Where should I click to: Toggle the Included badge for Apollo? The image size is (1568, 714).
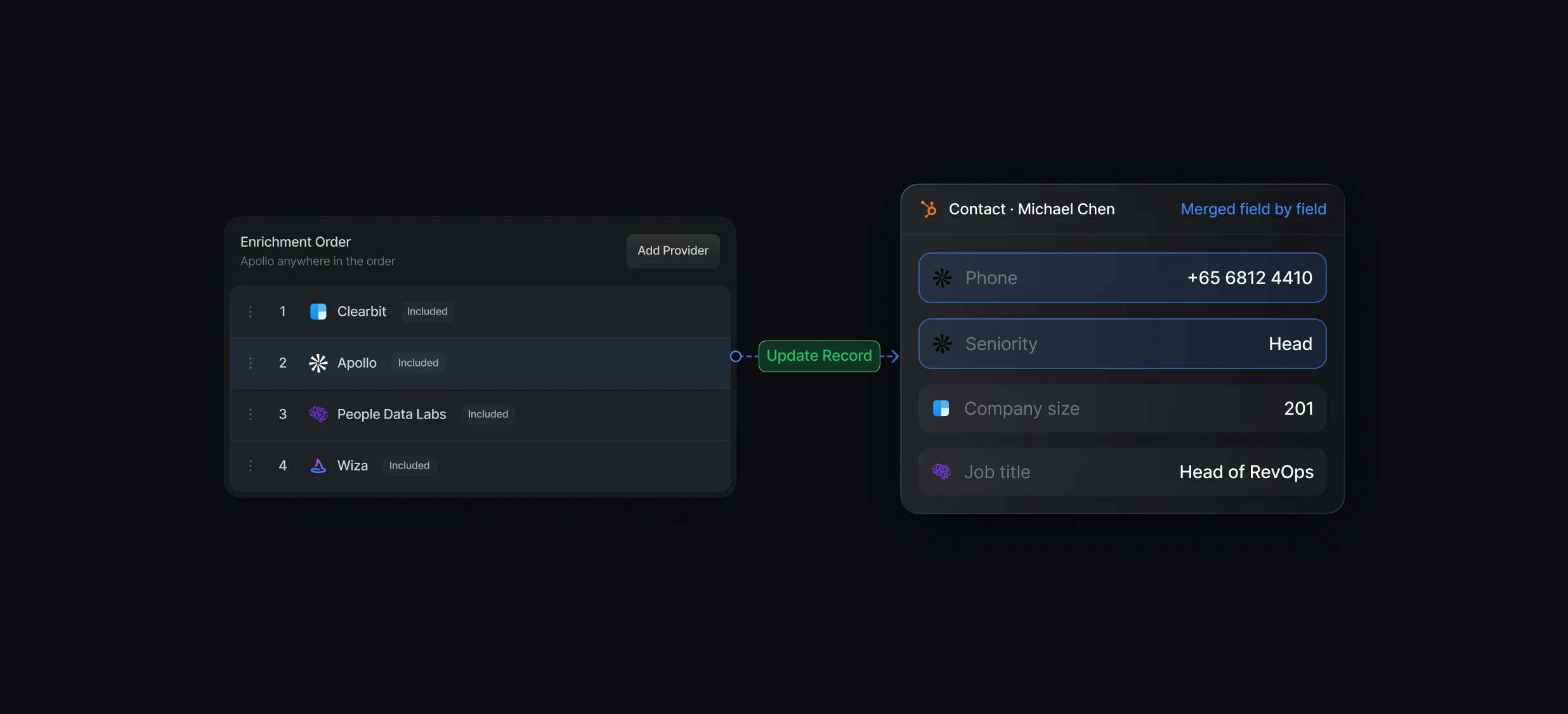[418, 363]
